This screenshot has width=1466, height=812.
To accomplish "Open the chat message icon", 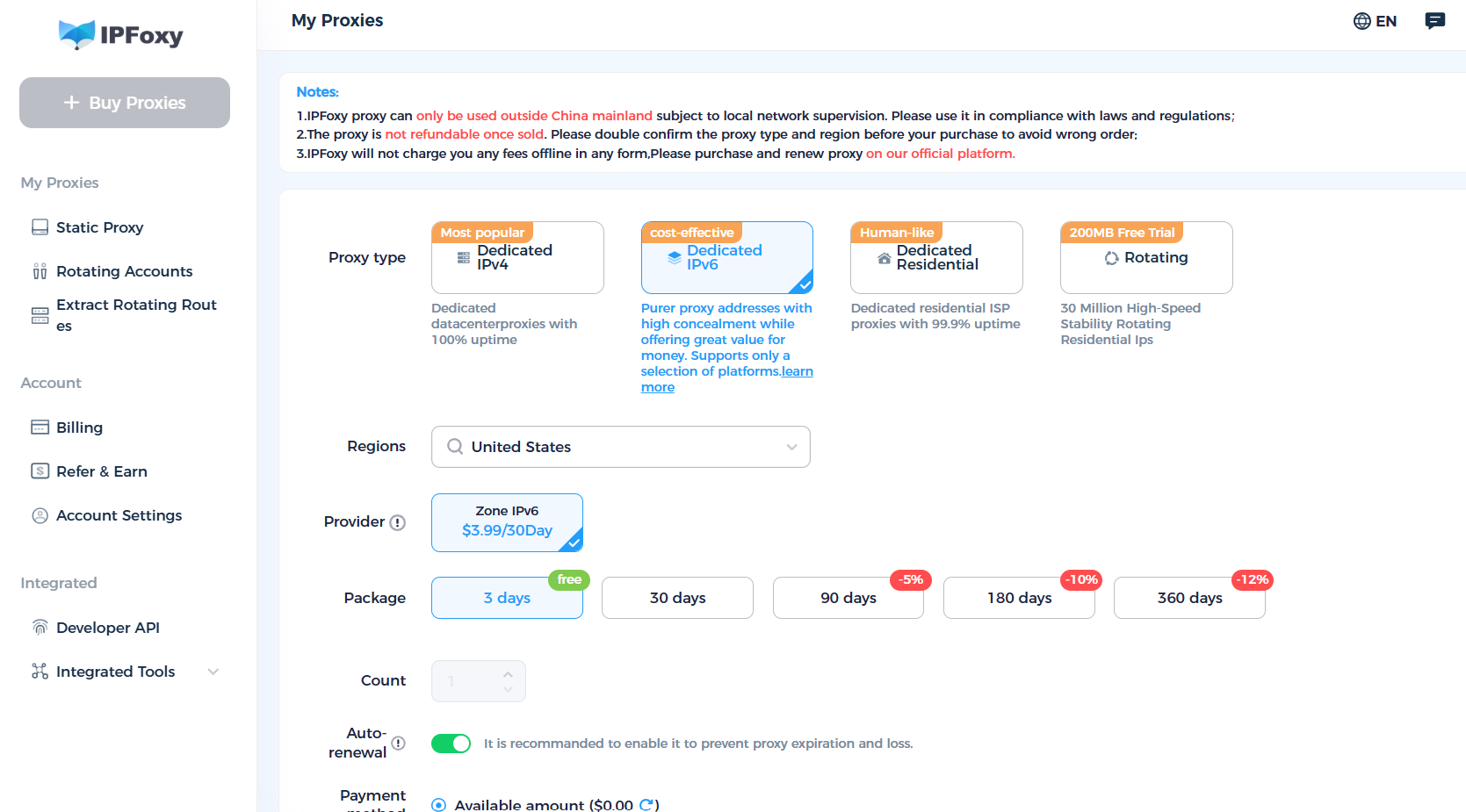I will pyautogui.click(x=1434, y=21).
